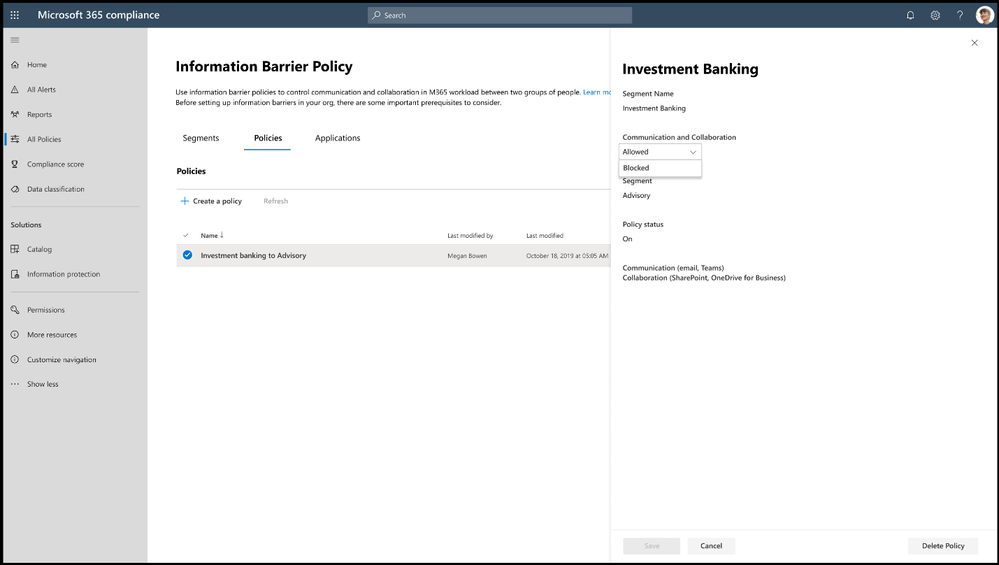Click the Home house icon
999x565 pixels.
coord(15,64)
